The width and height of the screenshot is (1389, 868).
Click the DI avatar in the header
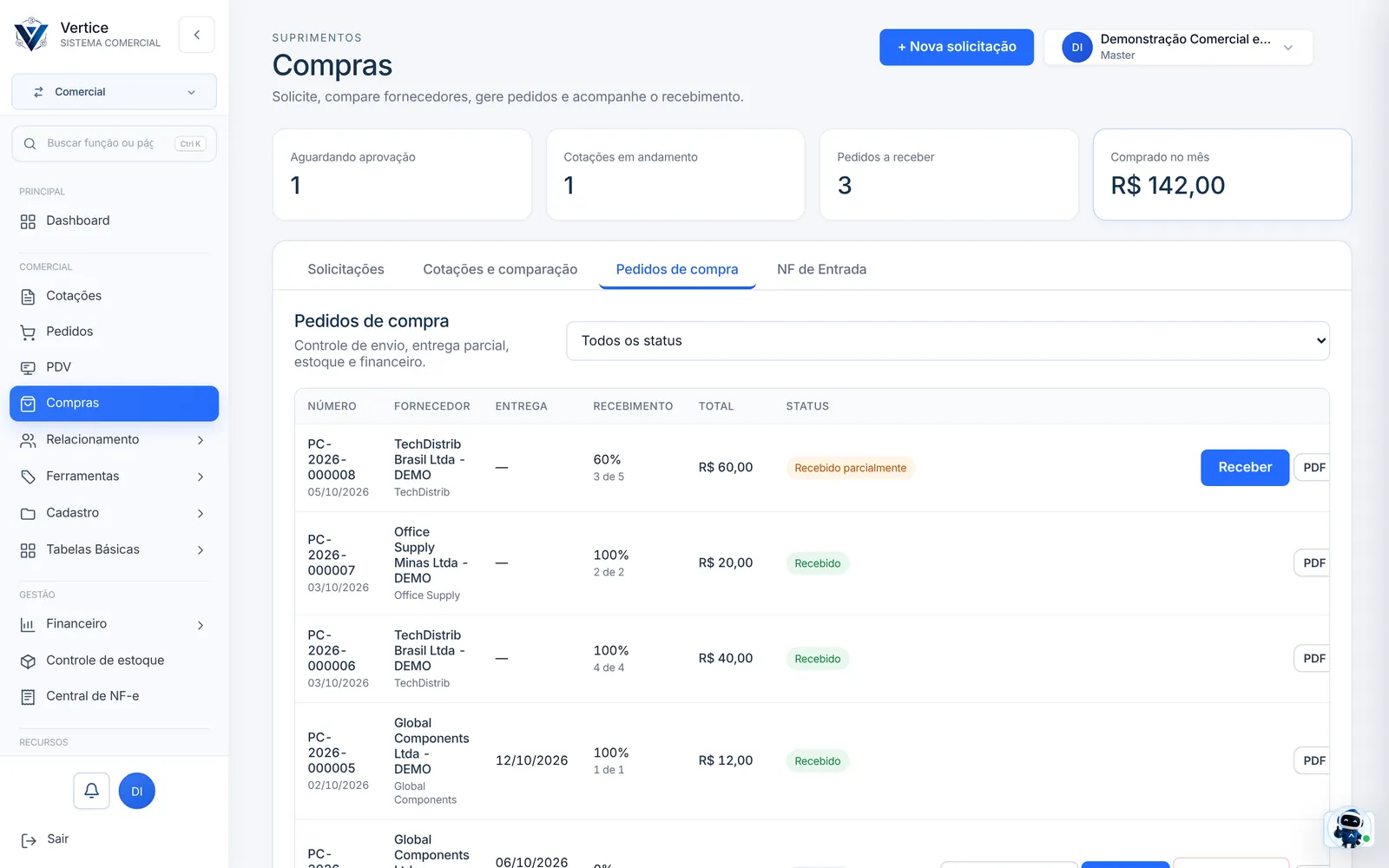1076,47
